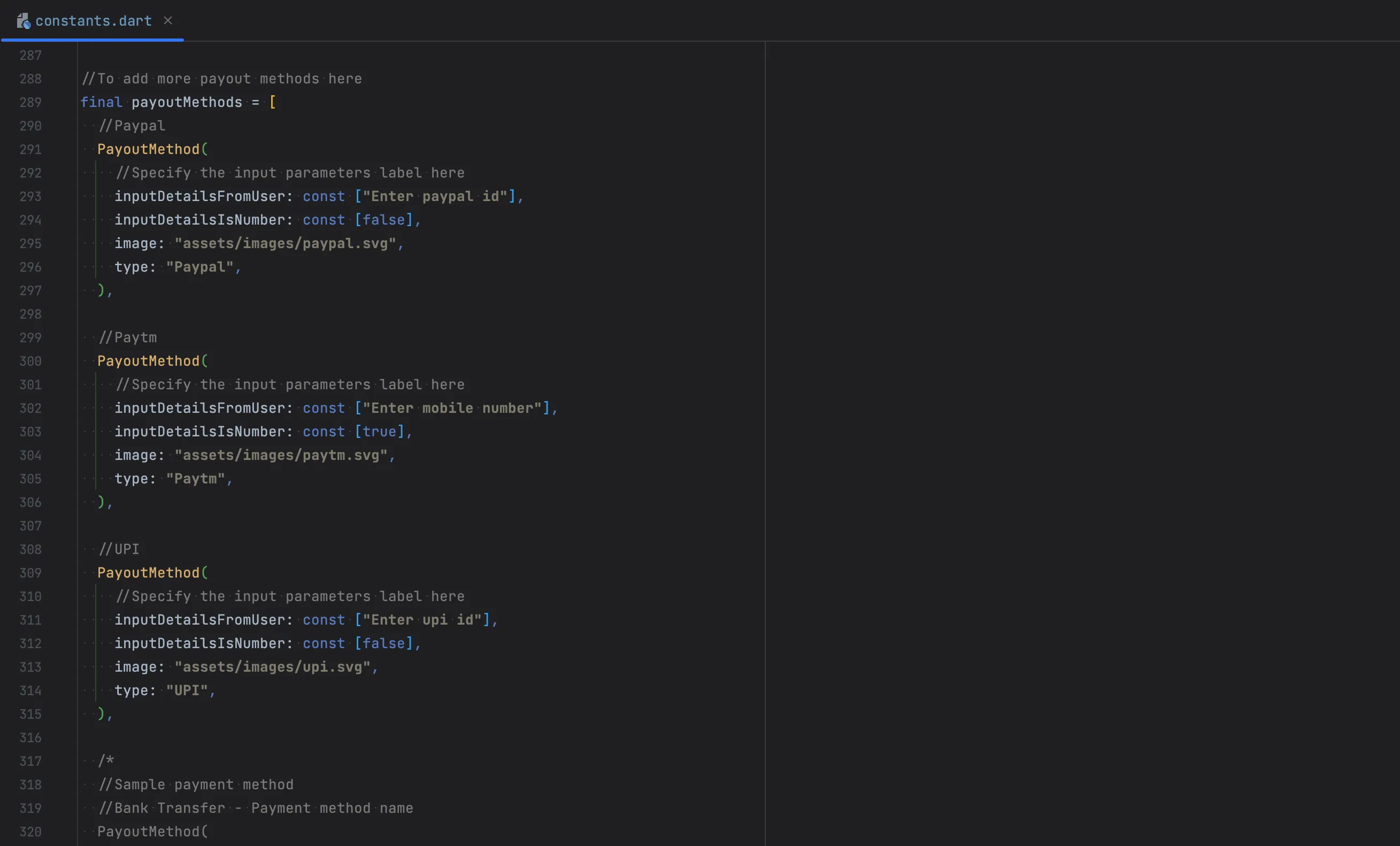Click the comment "//To add more payout methods here"

click(x=221, y=79)
